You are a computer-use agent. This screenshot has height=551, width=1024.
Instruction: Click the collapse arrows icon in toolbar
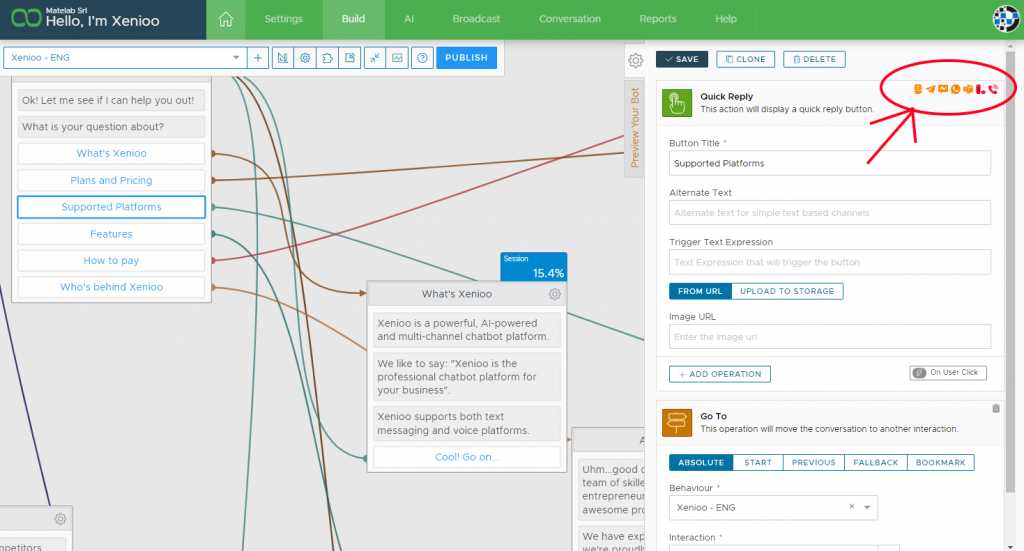pos(375,57)
